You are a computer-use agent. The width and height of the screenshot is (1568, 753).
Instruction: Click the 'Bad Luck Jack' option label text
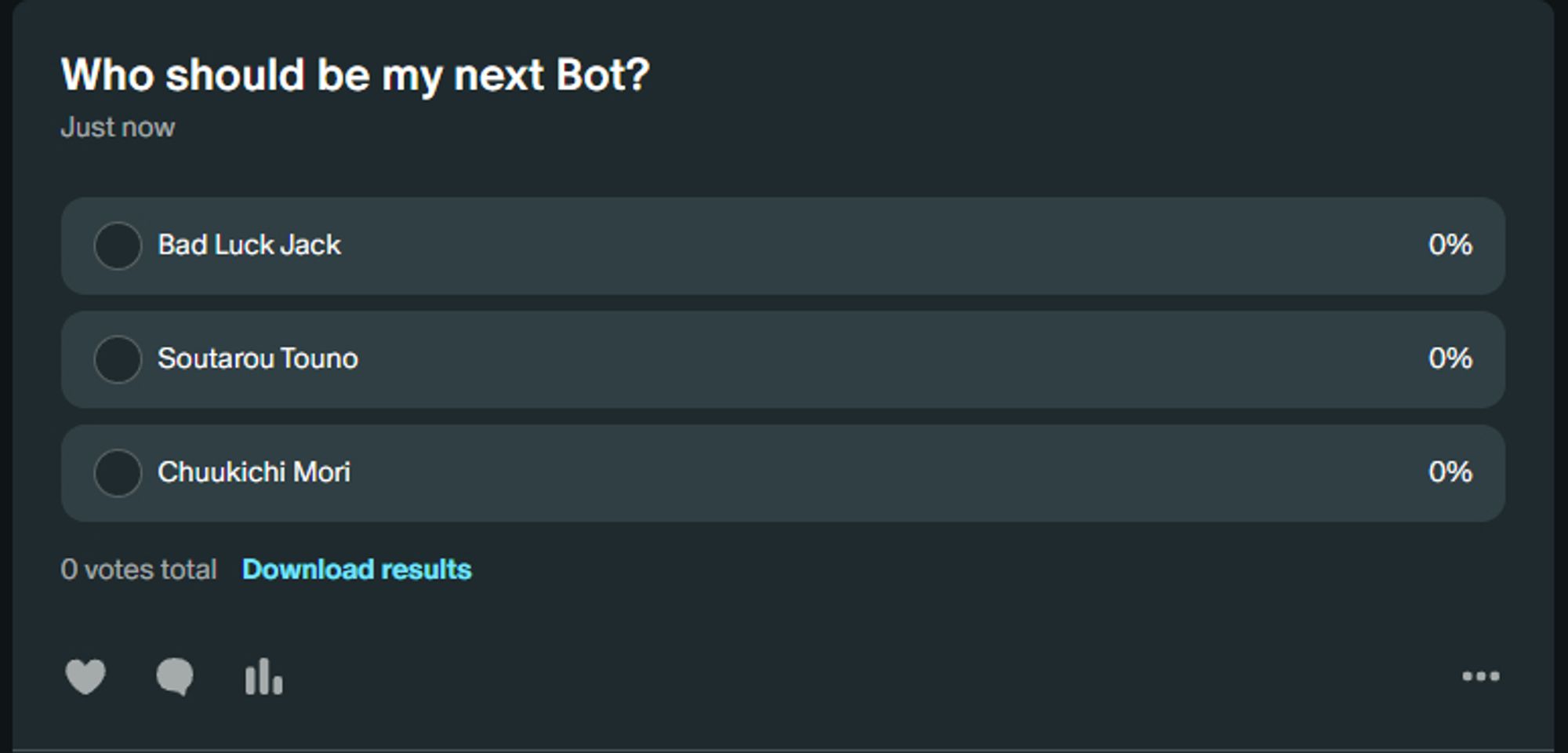pyautogui.click(x=249, y=246)
